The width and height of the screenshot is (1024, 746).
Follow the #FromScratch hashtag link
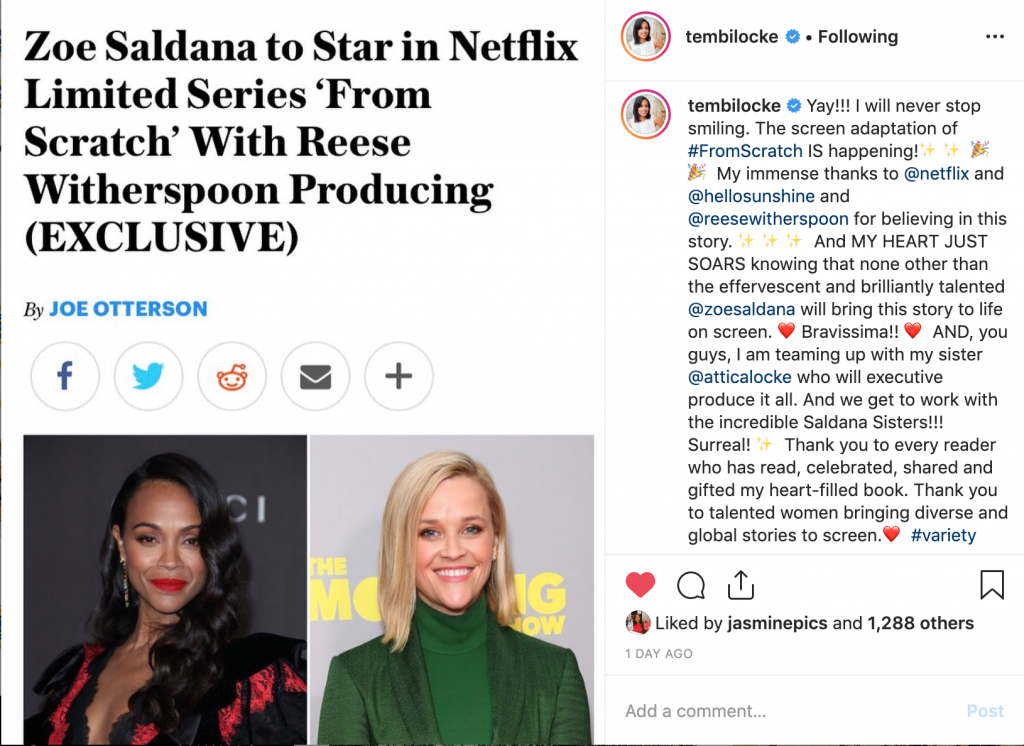click(745, 151)
